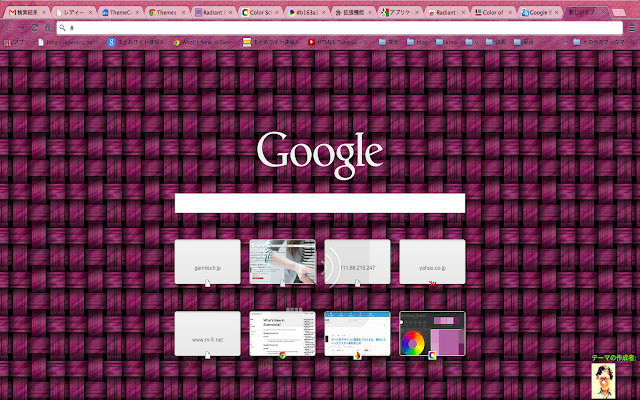Open the www.m-fr.net tile
The height and width of the screenshot is (400, 640).
coord(208,333)
